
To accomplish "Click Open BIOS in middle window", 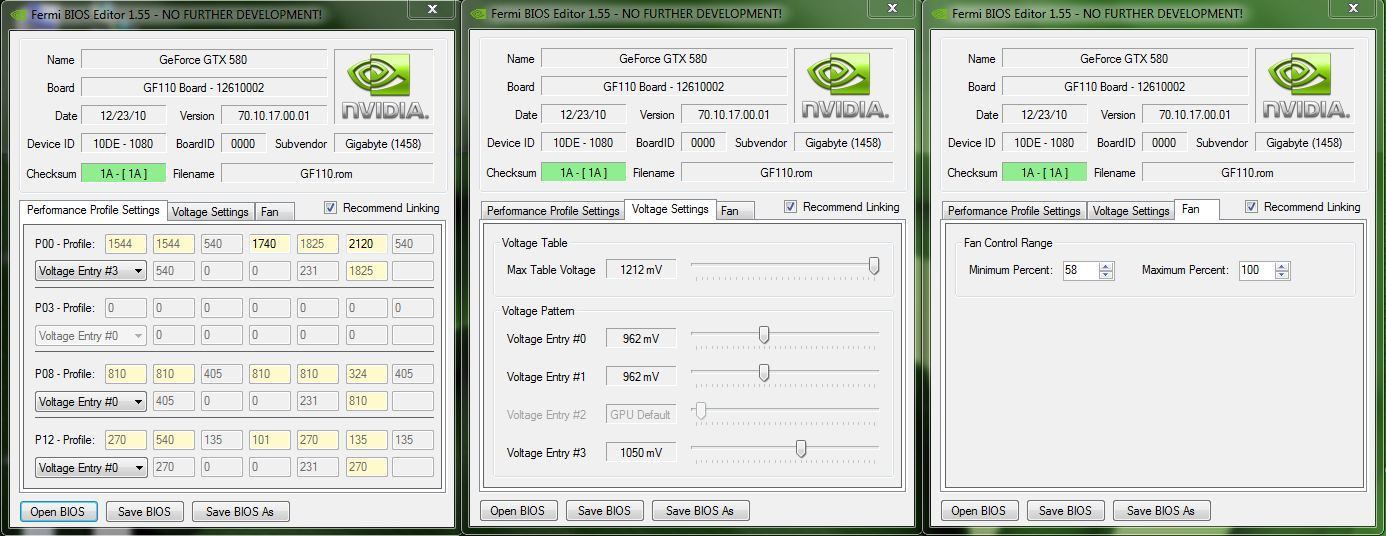I will 518,511.
